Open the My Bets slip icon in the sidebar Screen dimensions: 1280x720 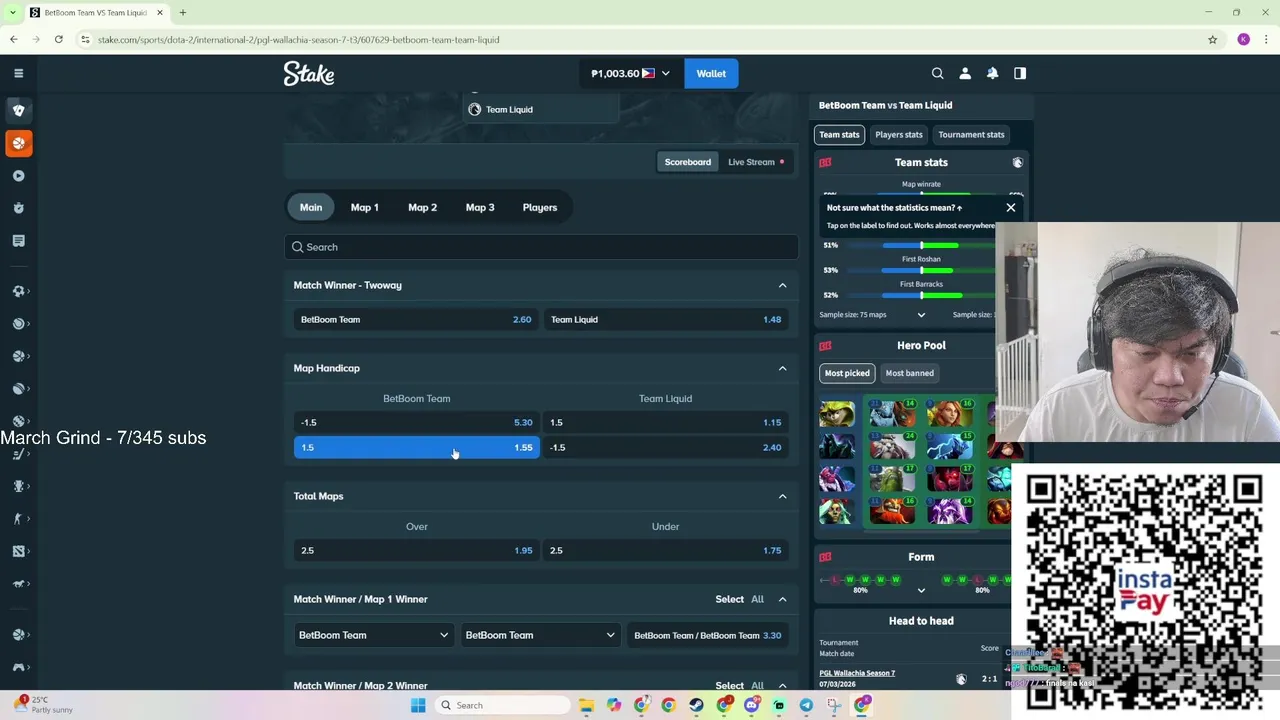coord(18,241)
